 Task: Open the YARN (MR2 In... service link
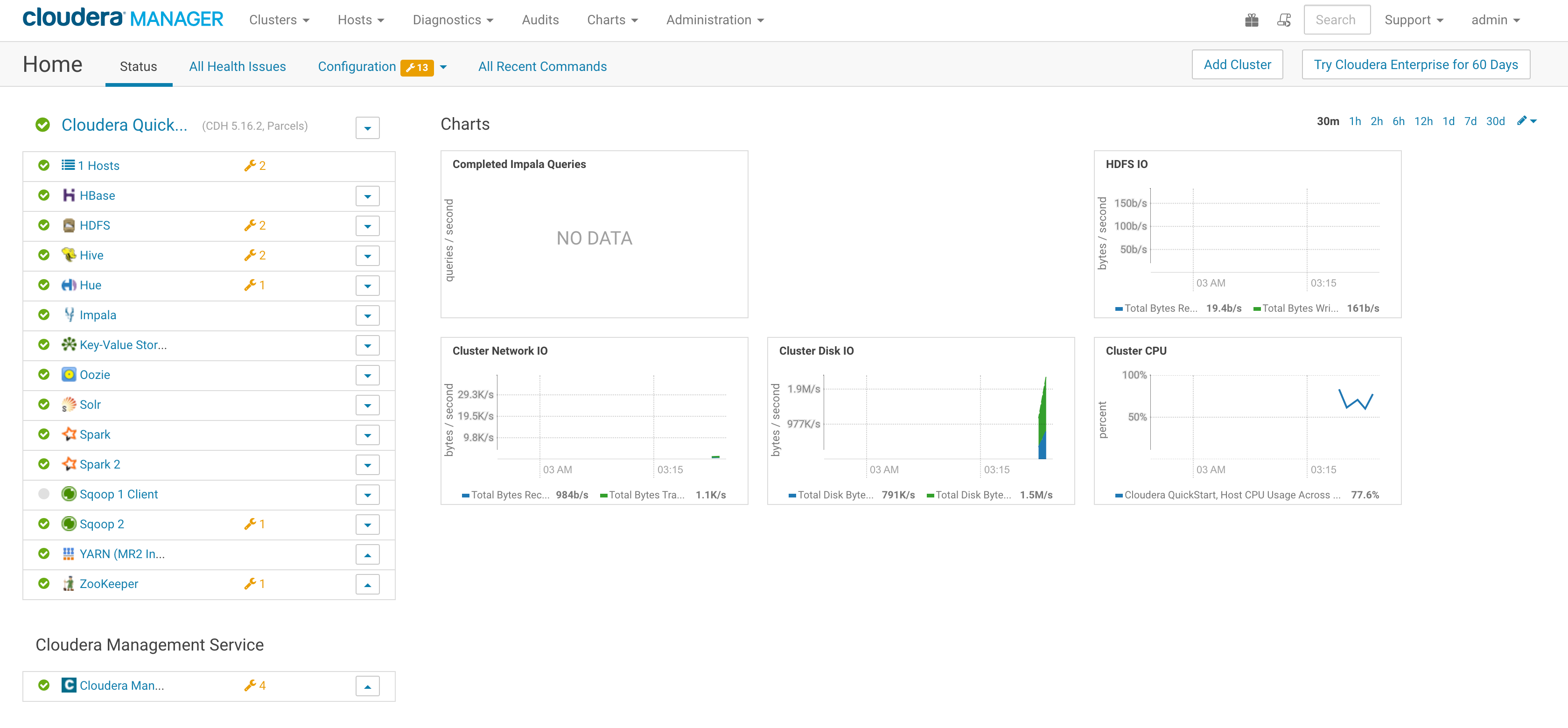122,554
